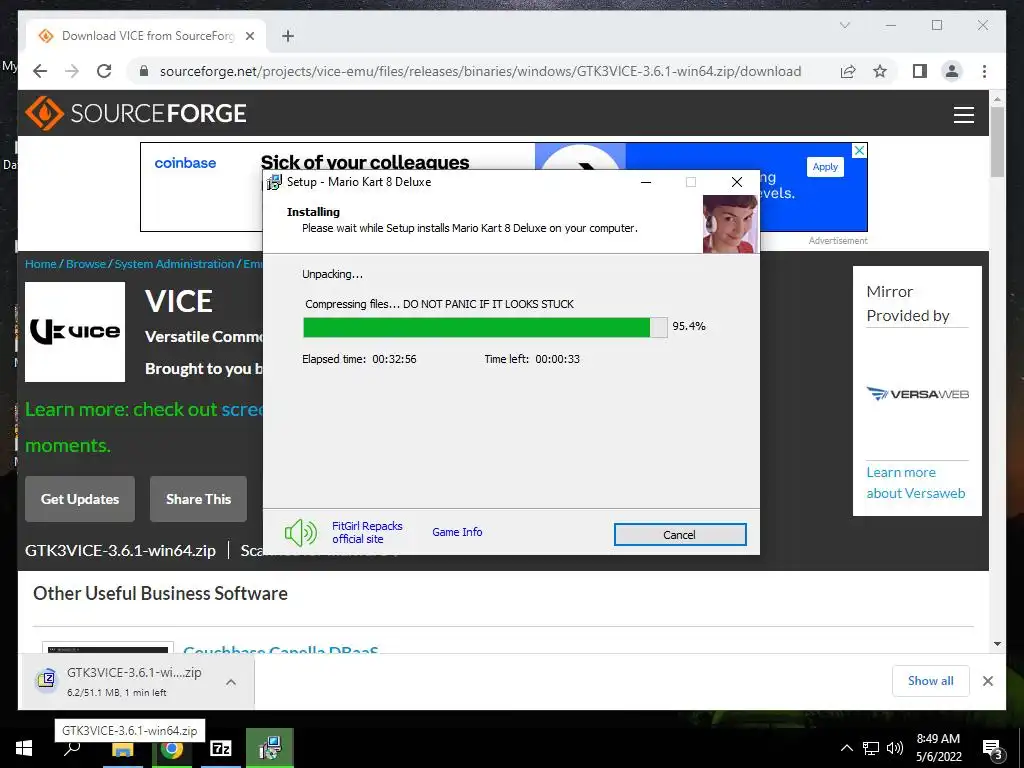Click Apply in the coinbase ad
This screenshot has width=1024, height=768.
point(825,167)
